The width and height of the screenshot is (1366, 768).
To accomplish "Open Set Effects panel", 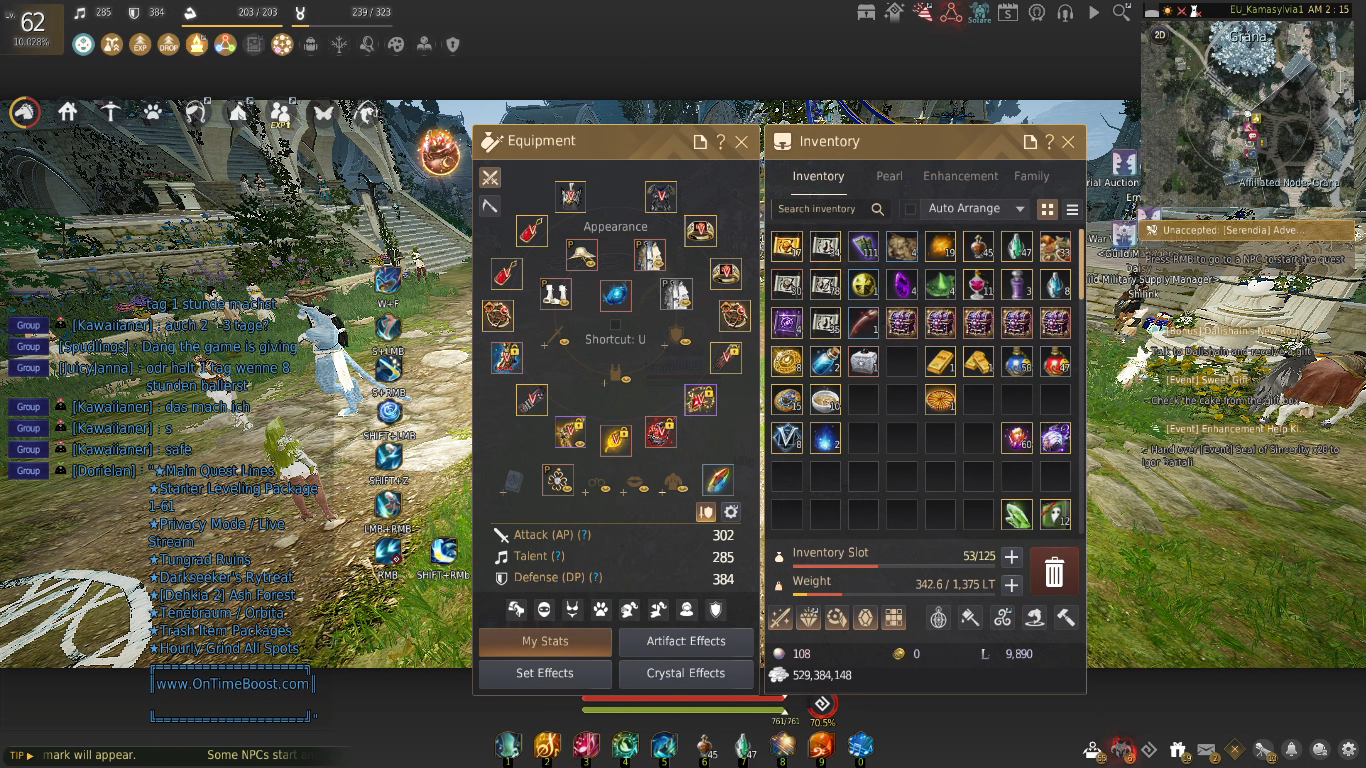I will (545, 673).
